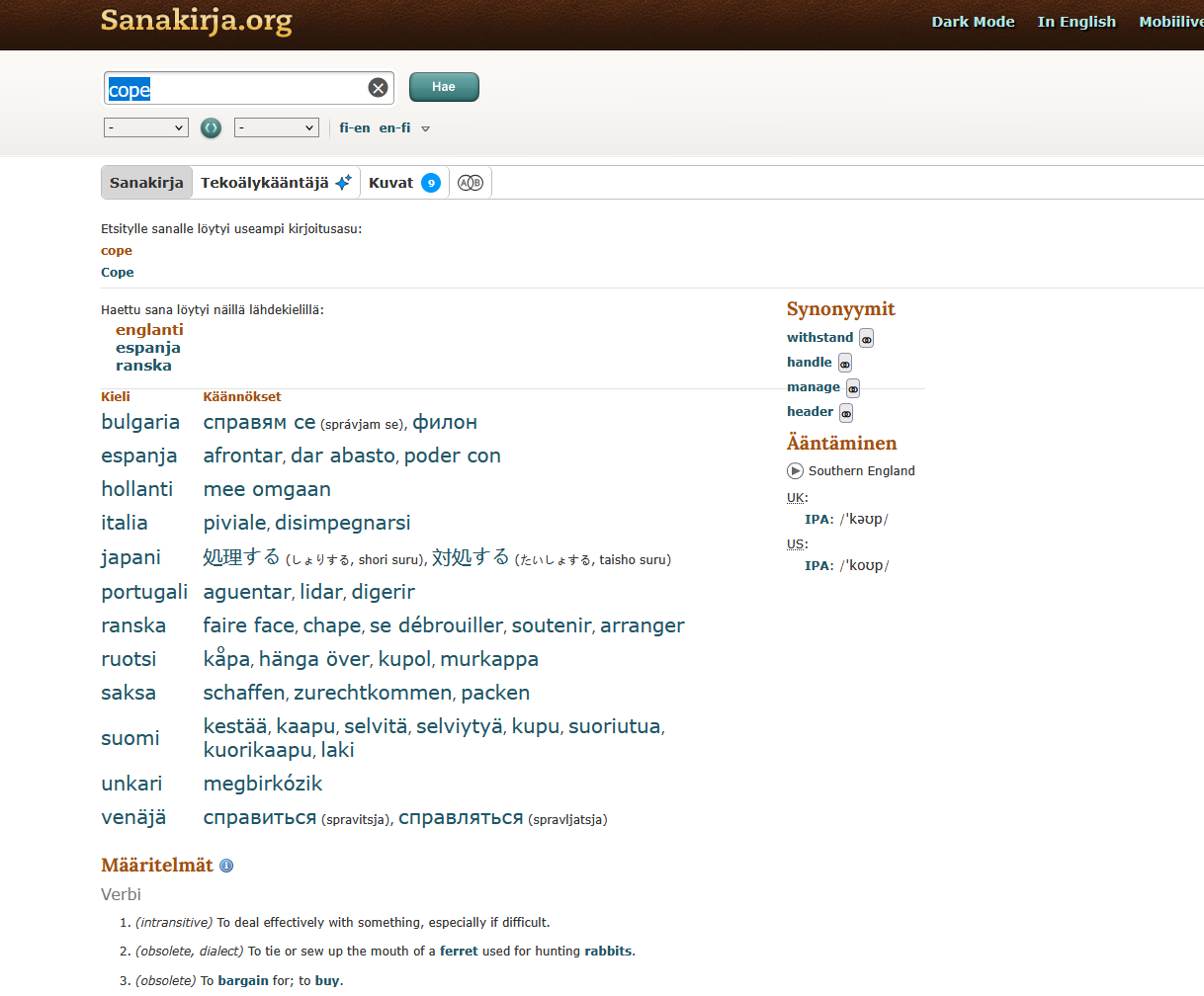Open synonym withstand
Viewport: 1204px width, 996px height.
819,337
